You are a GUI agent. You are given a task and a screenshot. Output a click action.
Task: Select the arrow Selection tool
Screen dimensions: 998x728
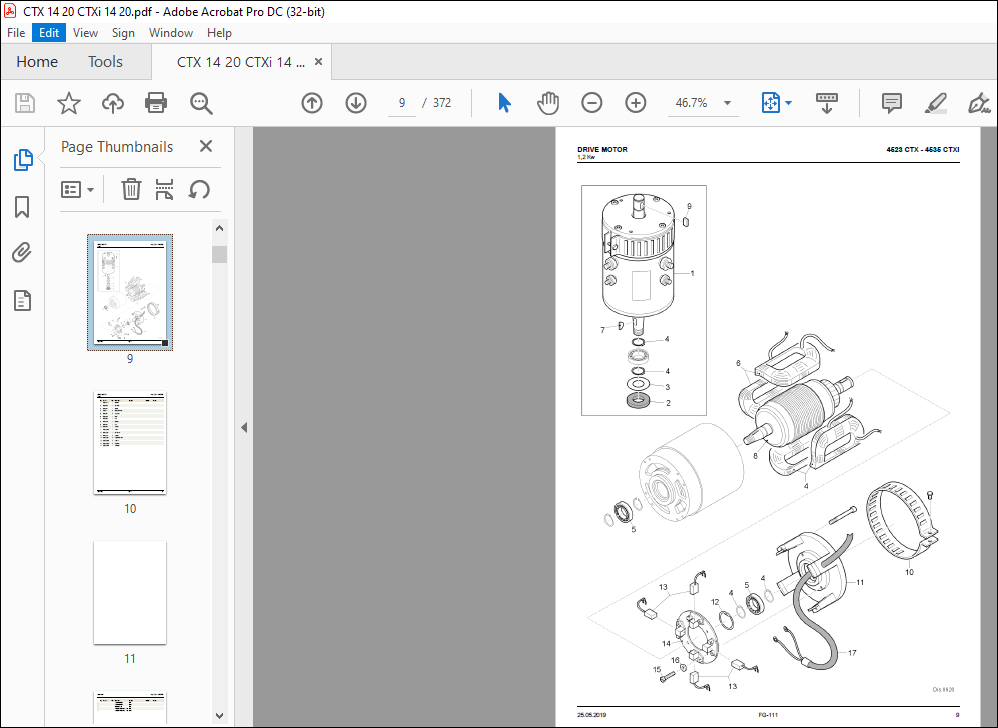pos(504,103)
